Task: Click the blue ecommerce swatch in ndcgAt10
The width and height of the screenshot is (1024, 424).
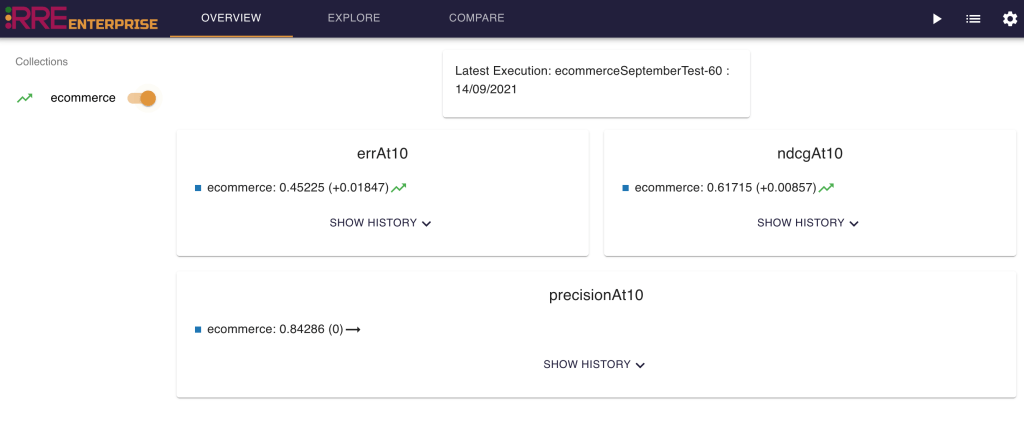Action: point(626,187)
